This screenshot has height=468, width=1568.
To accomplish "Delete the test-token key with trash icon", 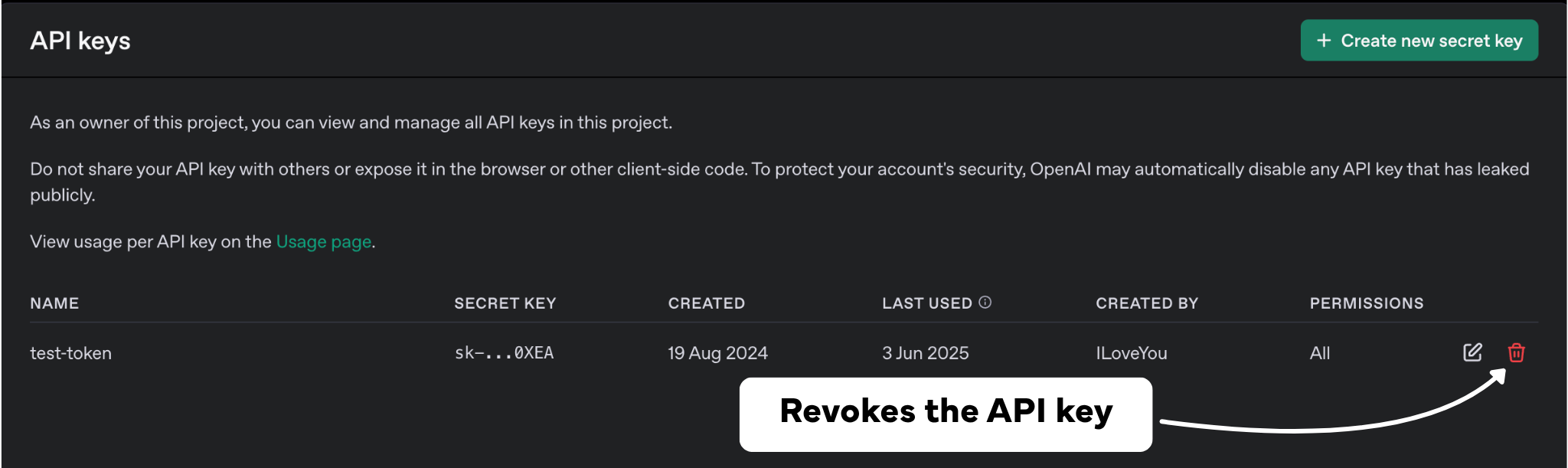I will pyautogui.click(x=1516, y=352).
